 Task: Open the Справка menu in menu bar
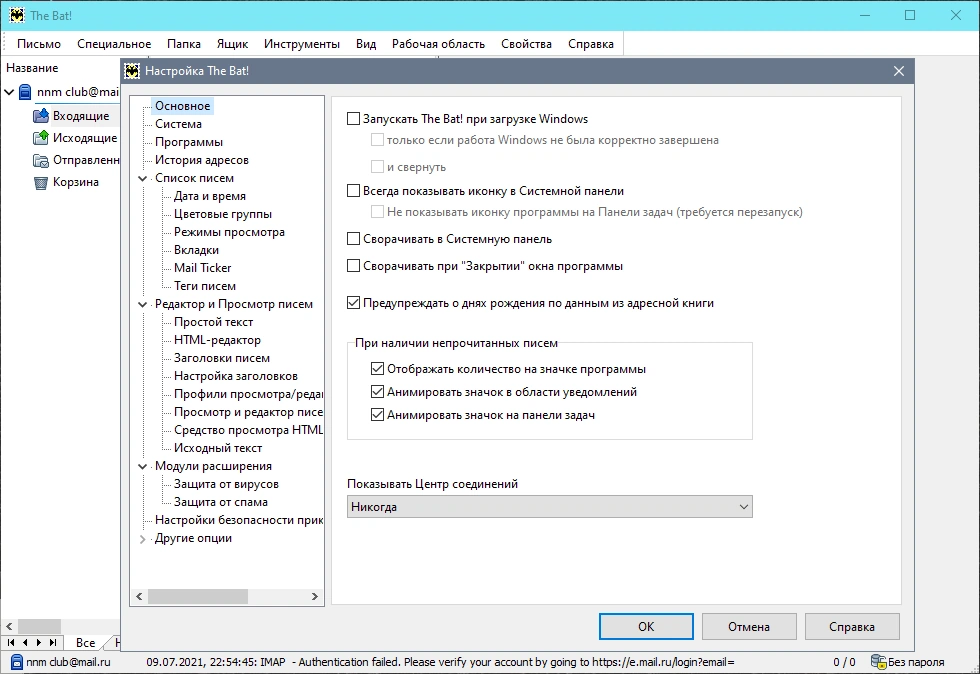pos(591,44)
